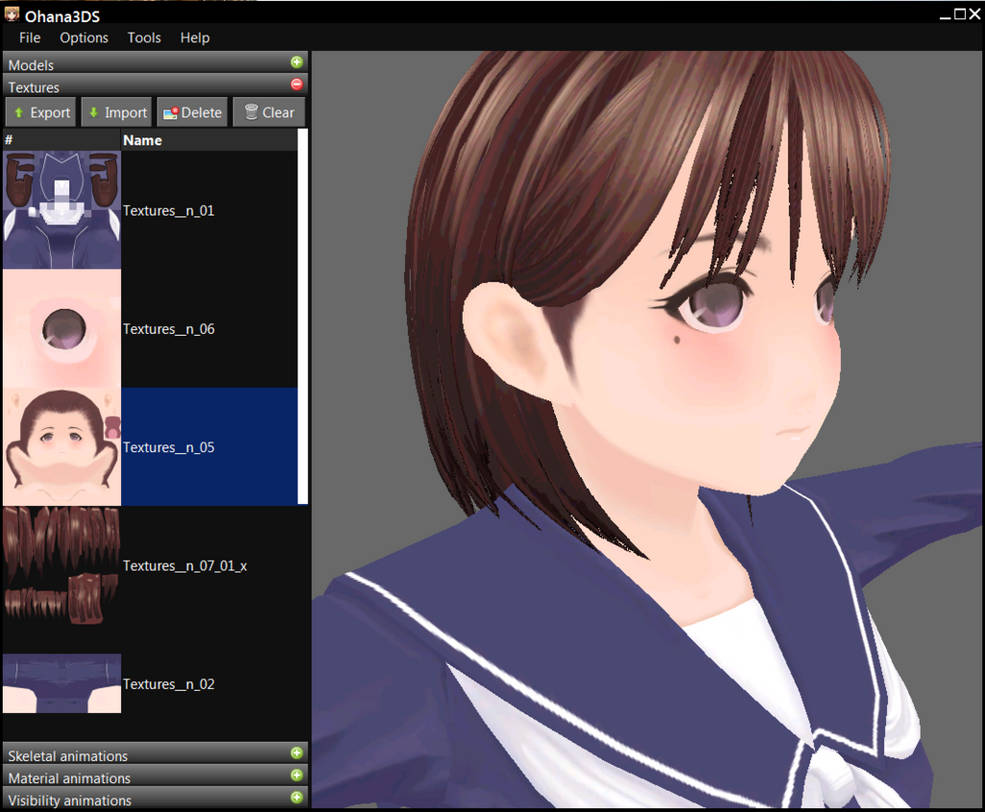The height and width of the screenshot is (812, 985).
Task: Click the red minus icon on Textures panel
Action: 296,84
